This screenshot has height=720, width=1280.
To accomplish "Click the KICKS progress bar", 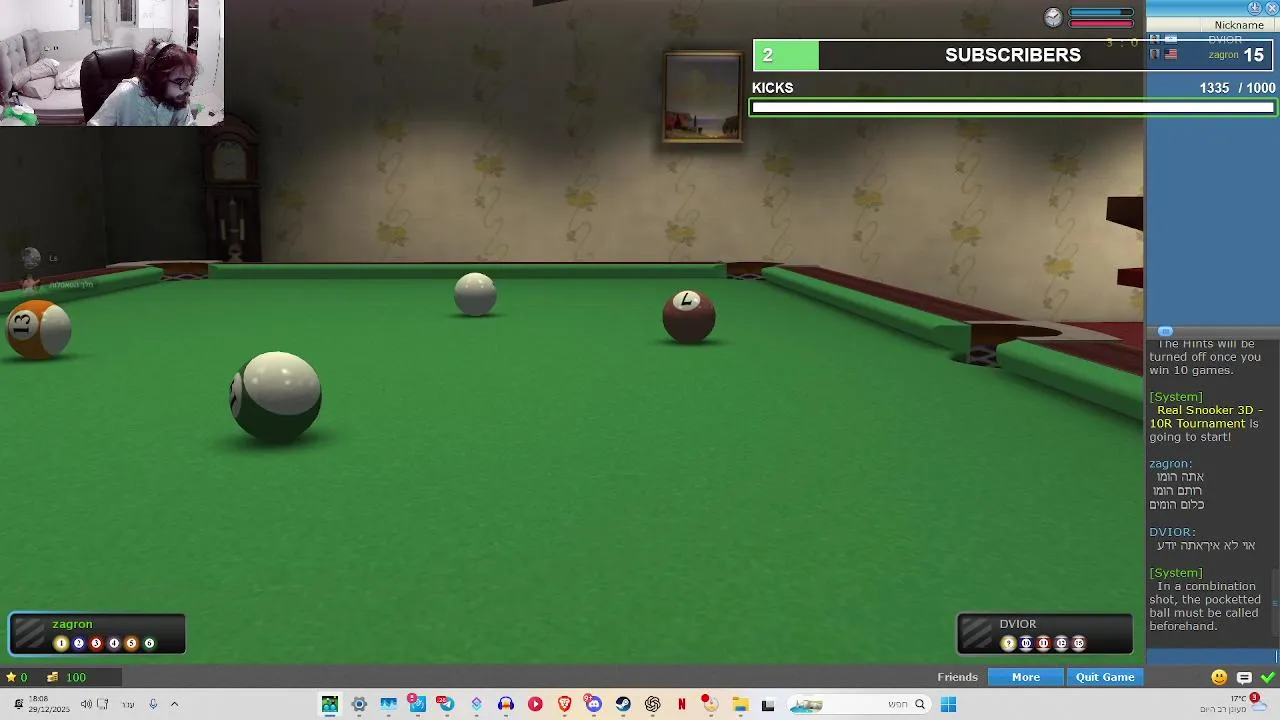I will [1013, 107].
